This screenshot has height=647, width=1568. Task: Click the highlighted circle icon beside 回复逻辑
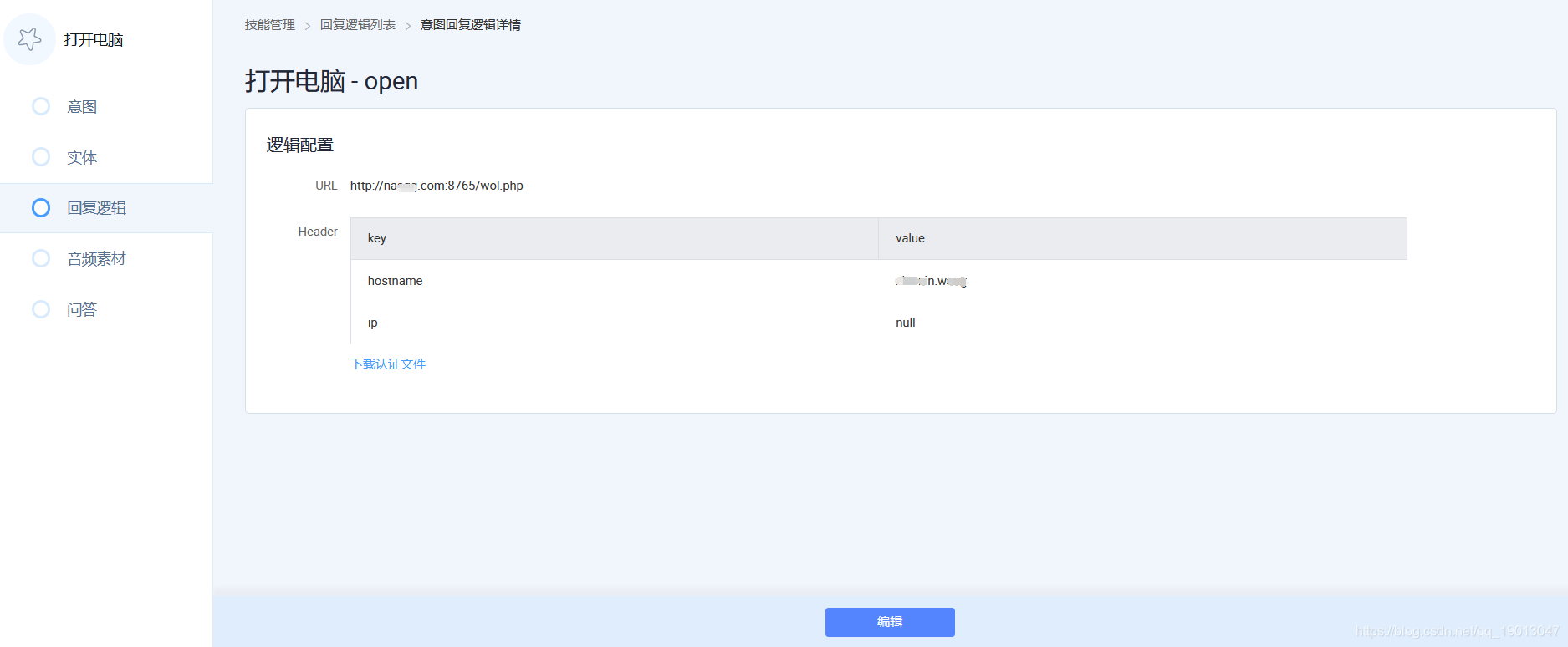point(41,208)
